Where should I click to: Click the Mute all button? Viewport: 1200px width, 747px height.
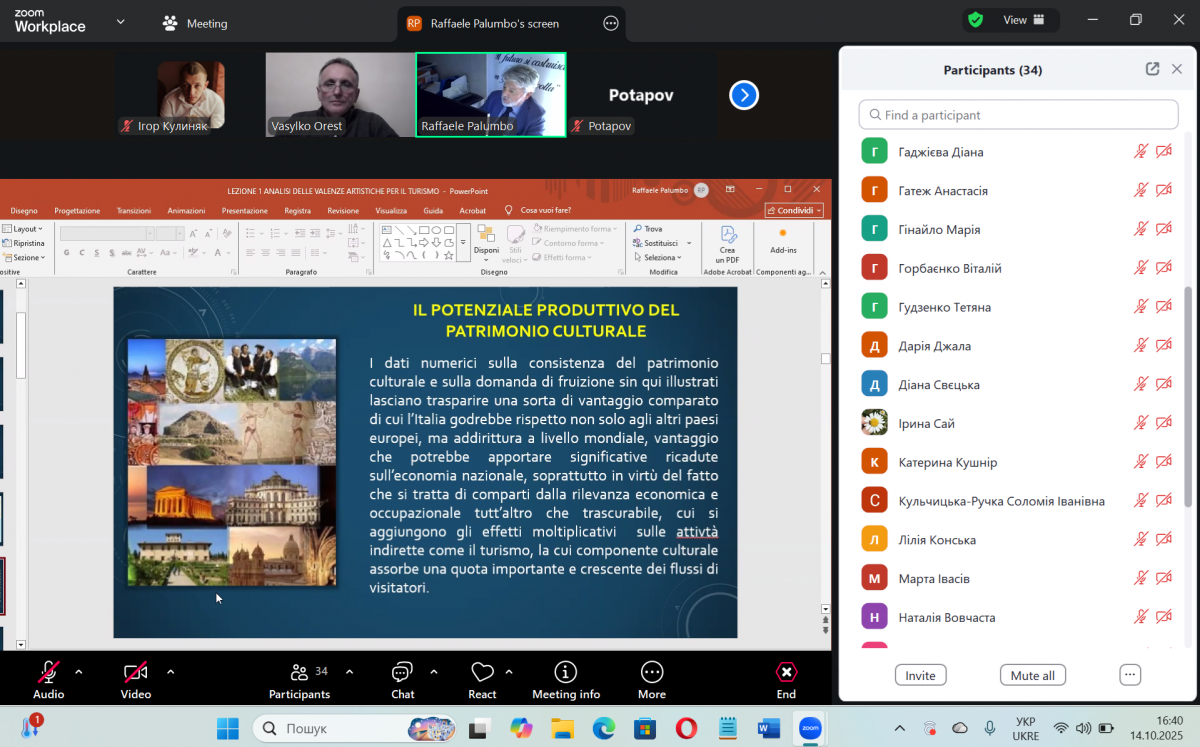tap(1032, 675)
